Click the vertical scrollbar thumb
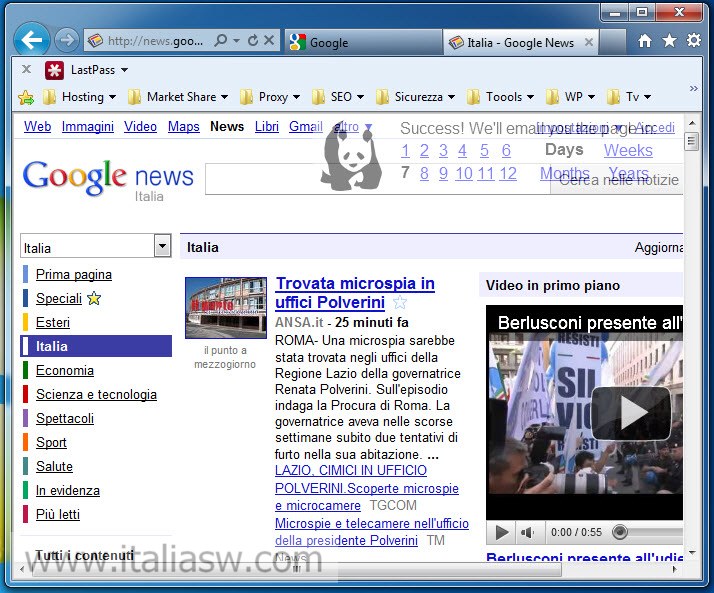 point(691,142)
